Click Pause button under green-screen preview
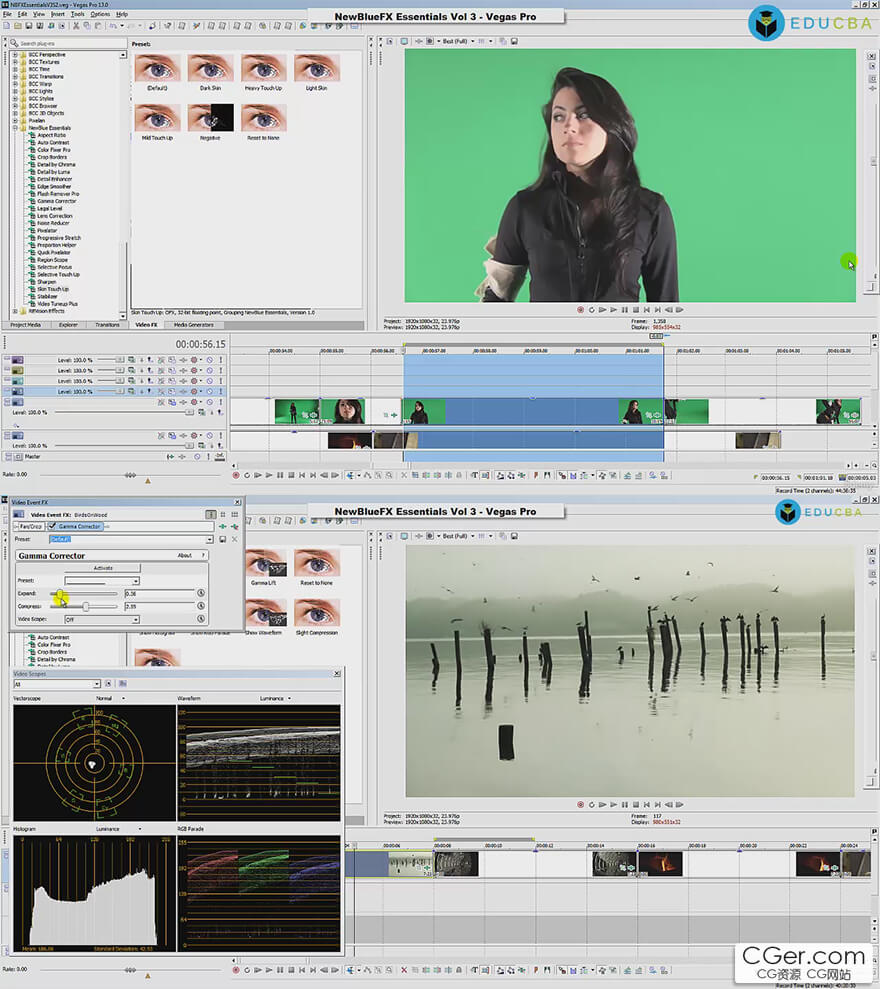The width and height of the screenshot is (880, 989). click(x=625, y=310)
